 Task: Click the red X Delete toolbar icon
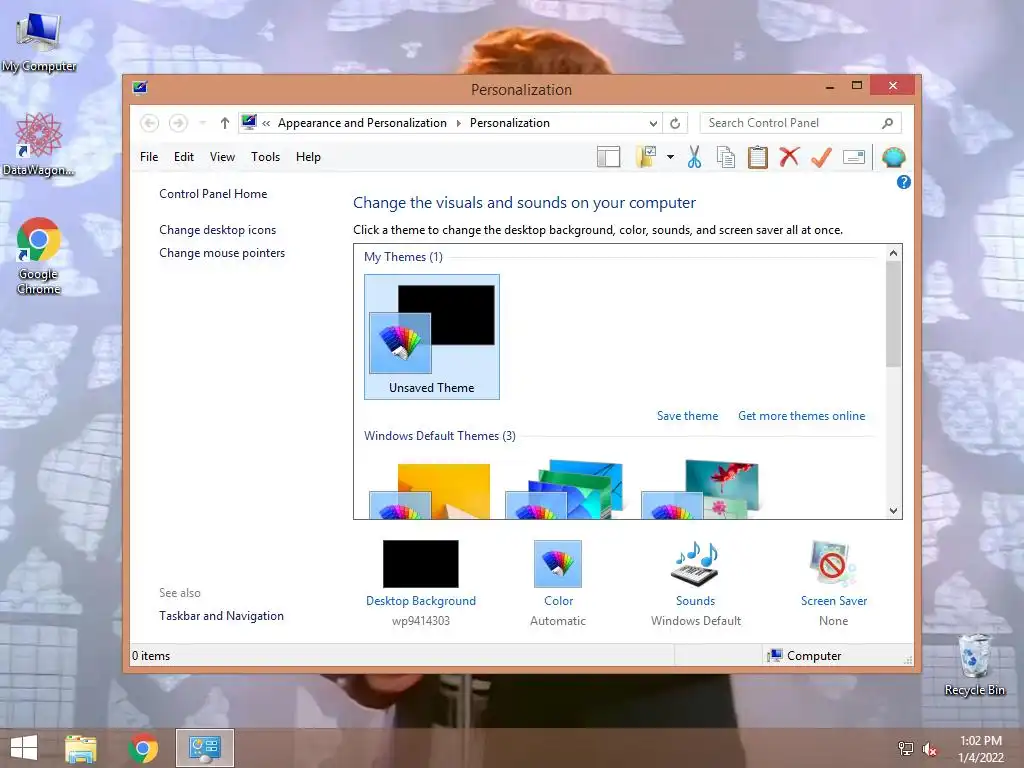tap(789, 157)
